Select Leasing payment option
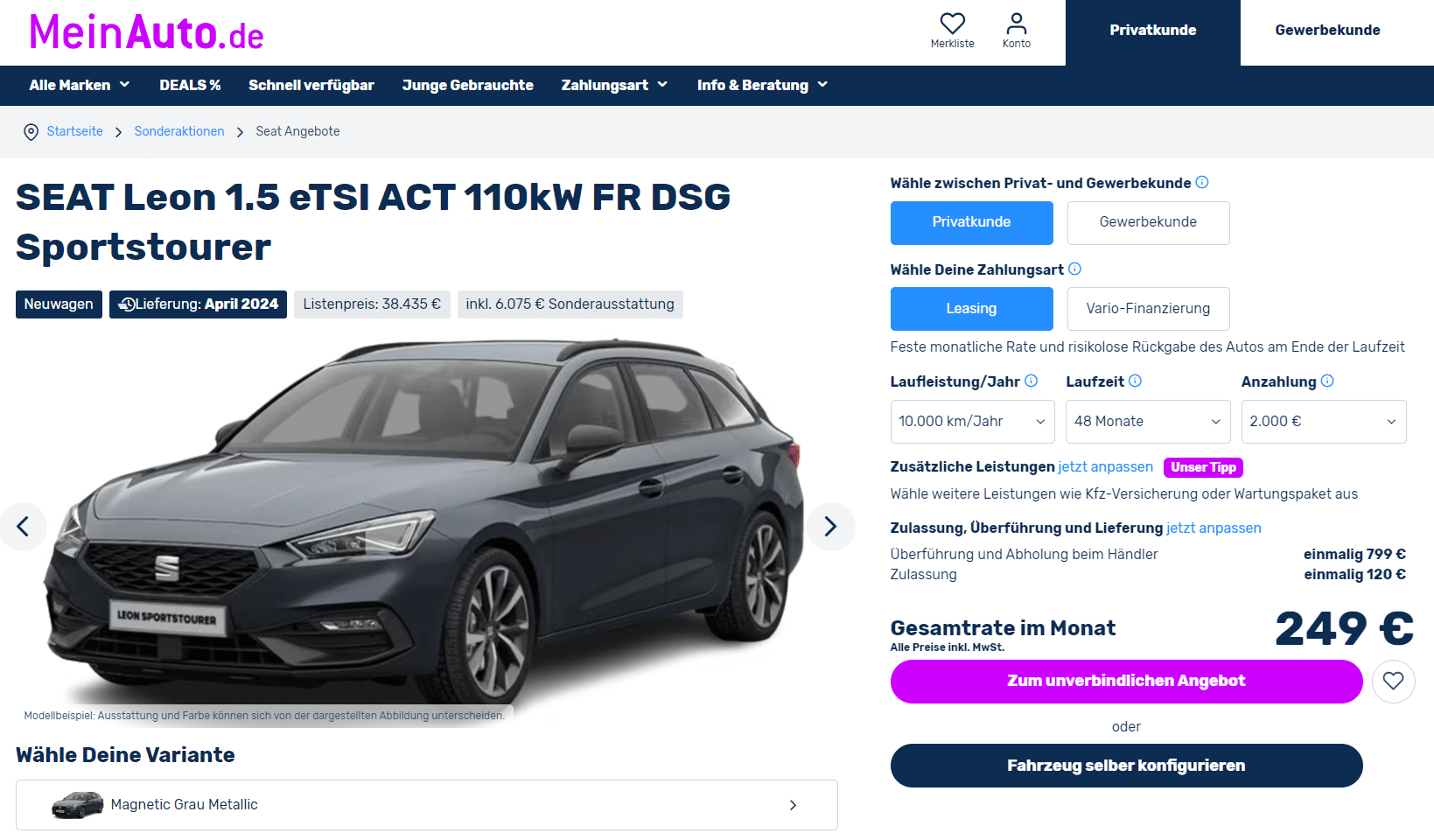This screenshot has width=1434, height=840. tap(971, 309)
